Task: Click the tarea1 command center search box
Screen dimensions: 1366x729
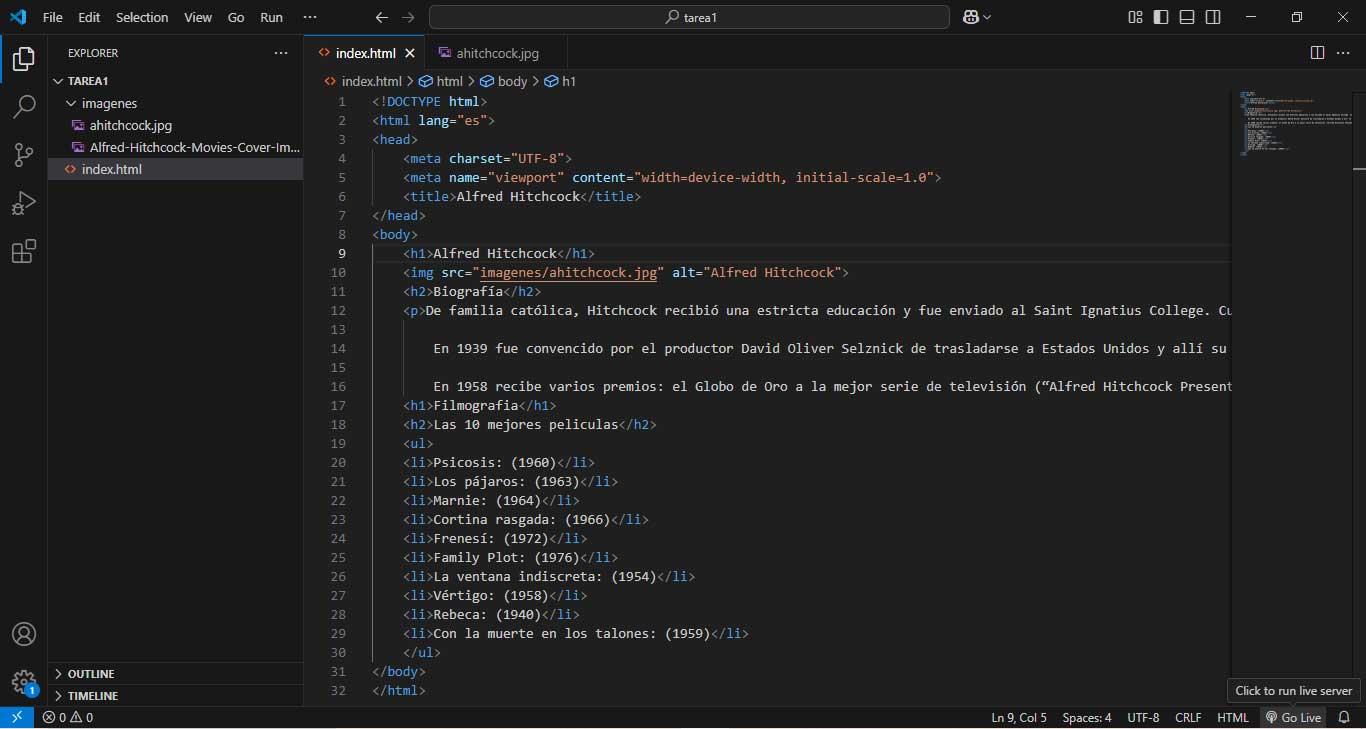Action: (689, 17)
